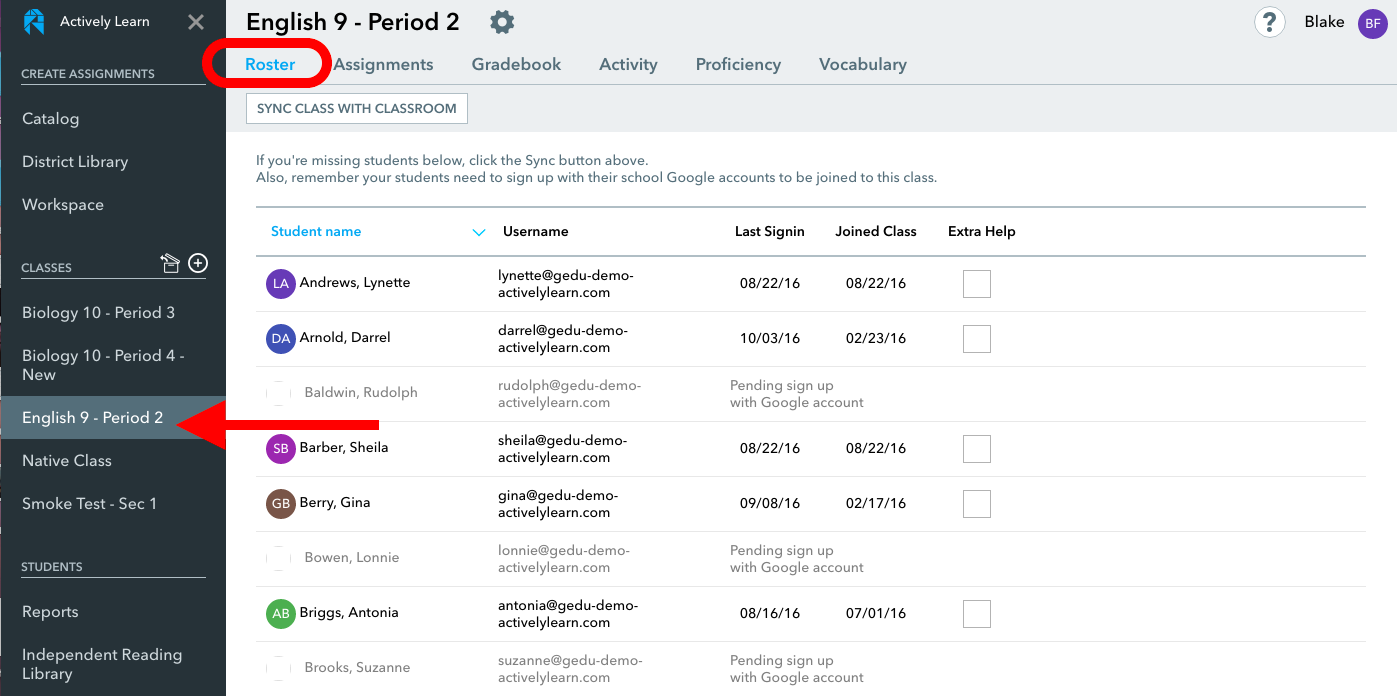Click the Last Signin column header
The width and height of the screenshot is (1397, 696).
coord(770,231)
